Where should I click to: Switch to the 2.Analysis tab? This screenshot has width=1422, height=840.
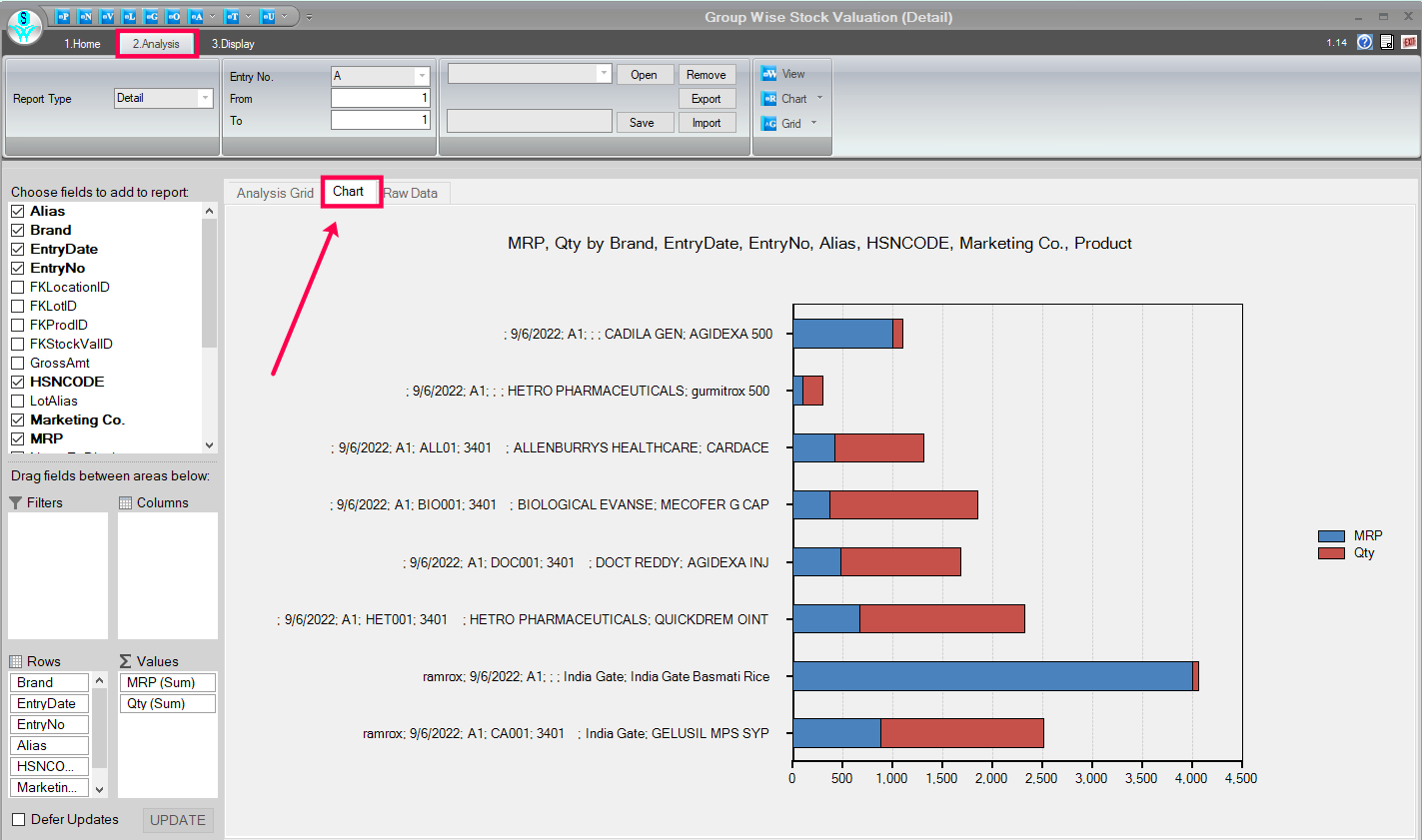pos(157,44)
